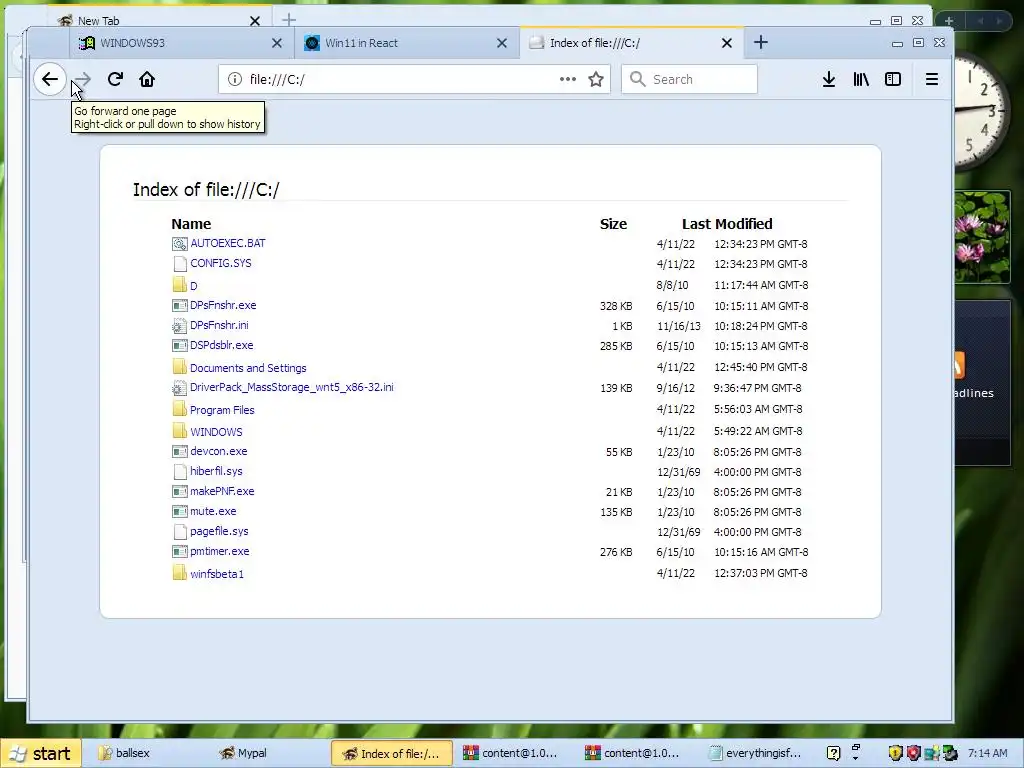Switch to the Win11 in React tab

(x=407, y=43)
